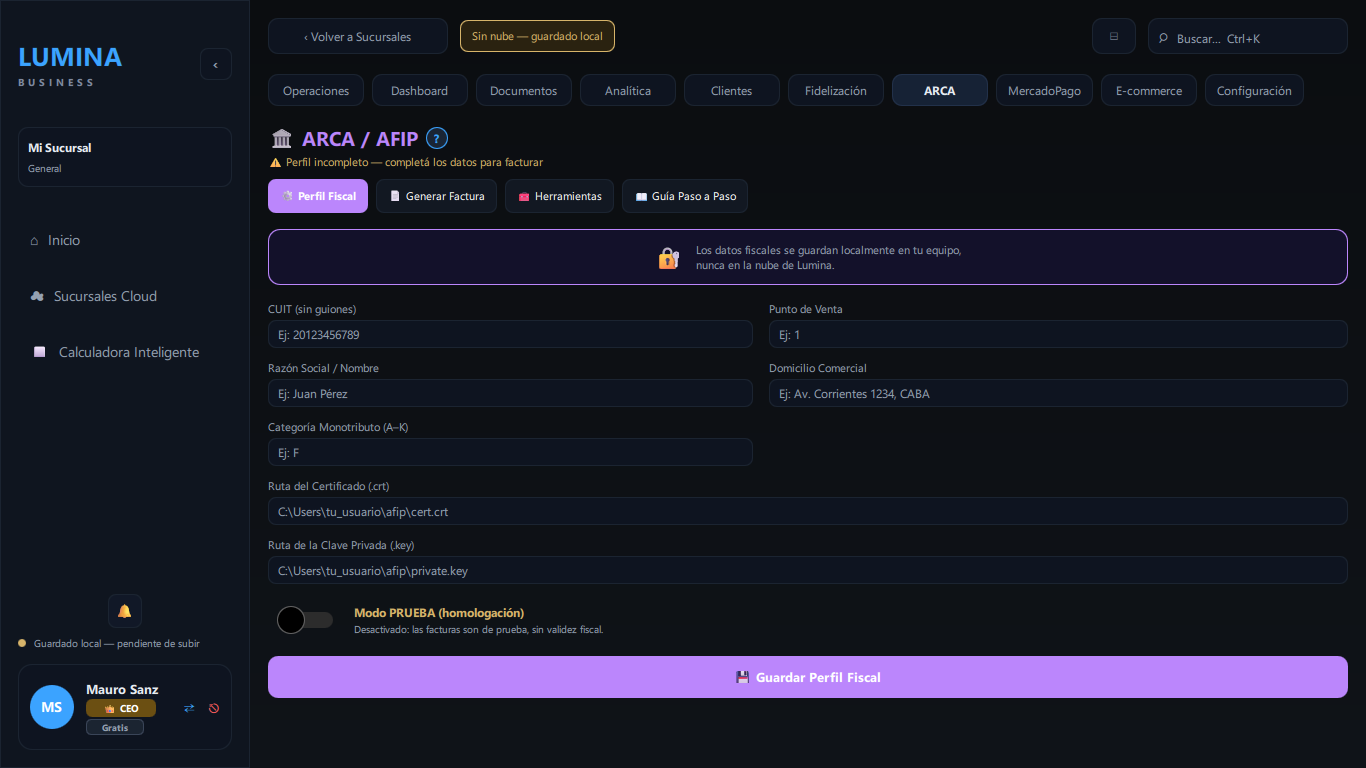Open Calculadora Inteligente in the sidebar

tap(125, 352)
